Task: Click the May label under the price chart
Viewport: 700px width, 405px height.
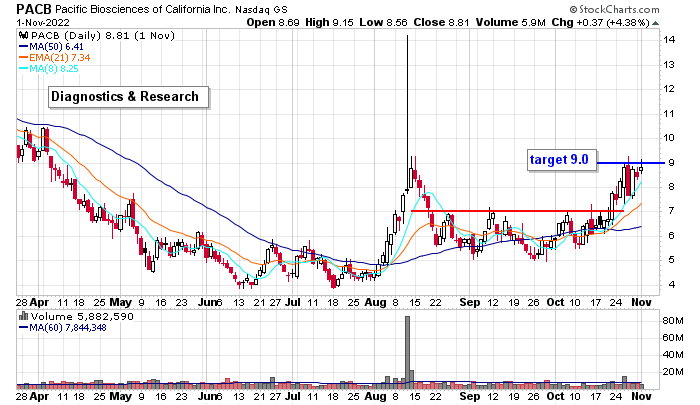Action: point(121,302)
